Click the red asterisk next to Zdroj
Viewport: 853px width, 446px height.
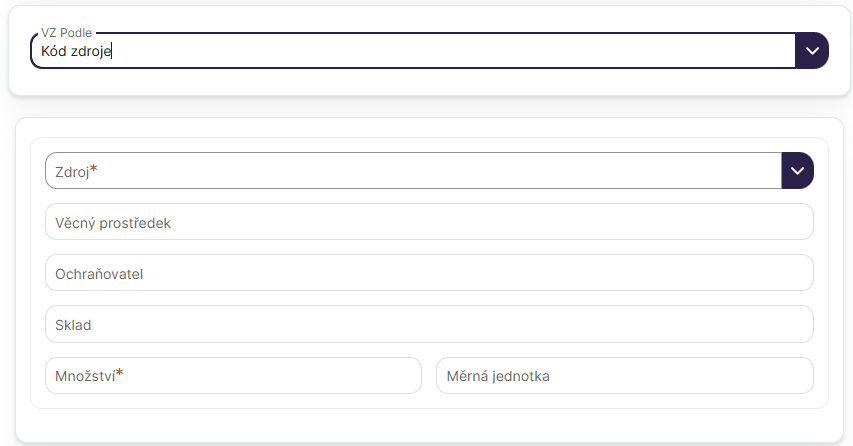tap(94, 169)
